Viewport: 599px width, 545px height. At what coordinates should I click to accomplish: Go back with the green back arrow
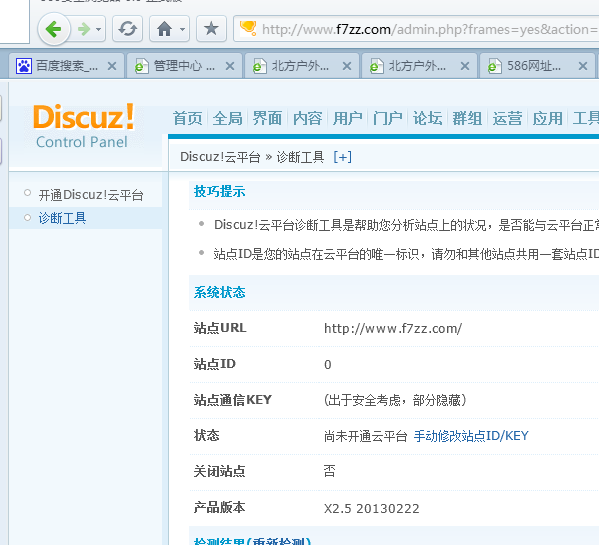pyautogui.click(x=53, y=29)
